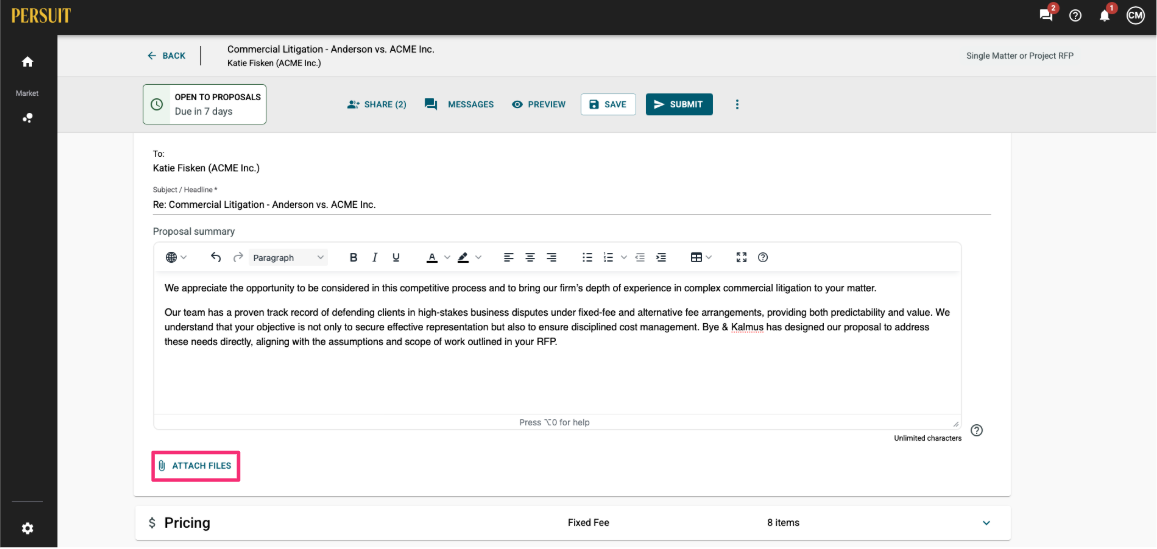
Task: Click the Open to Proposals status box
Action: click(204, 104)
